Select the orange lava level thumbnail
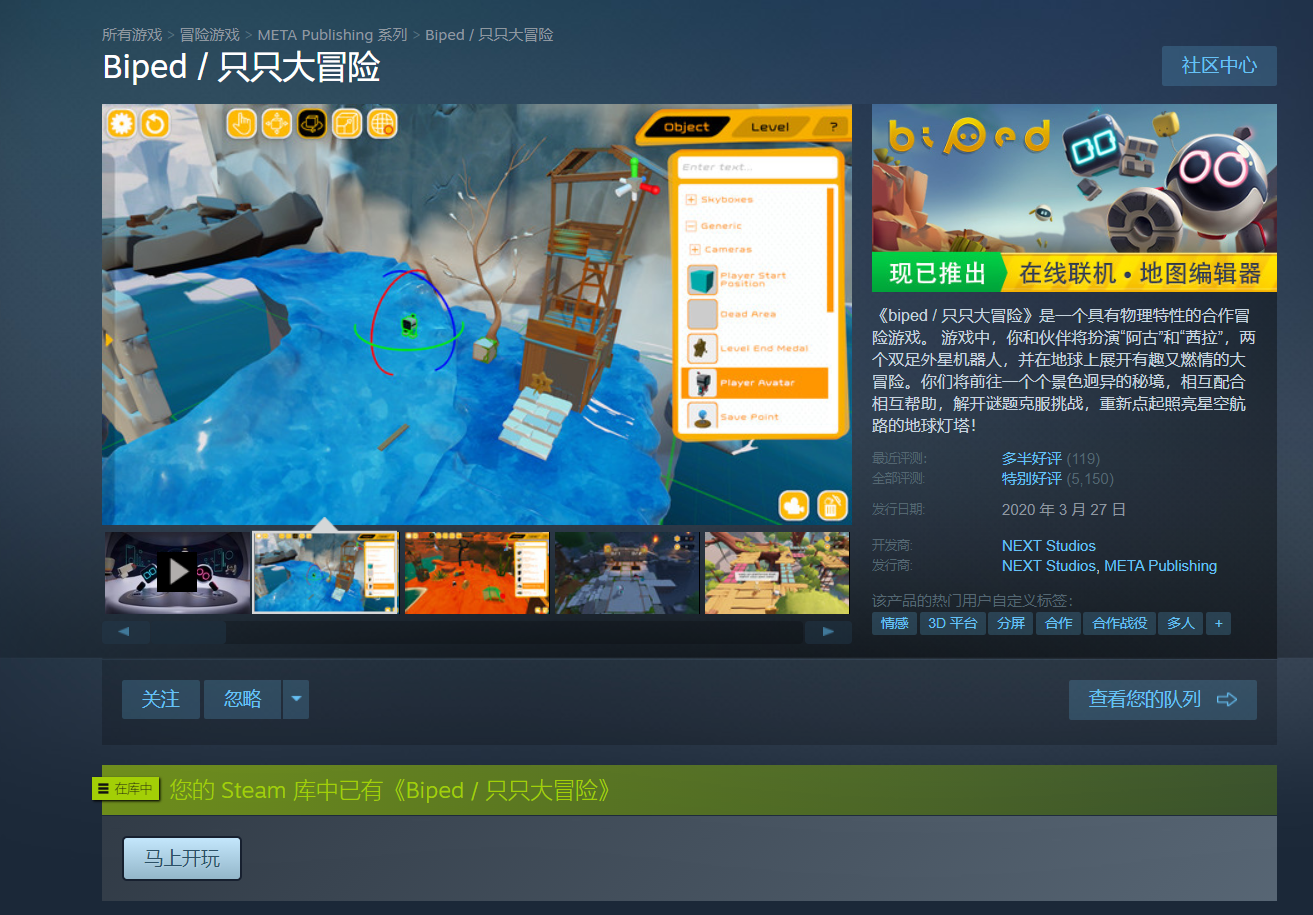The image size is (1313, 915). [476, 572]
